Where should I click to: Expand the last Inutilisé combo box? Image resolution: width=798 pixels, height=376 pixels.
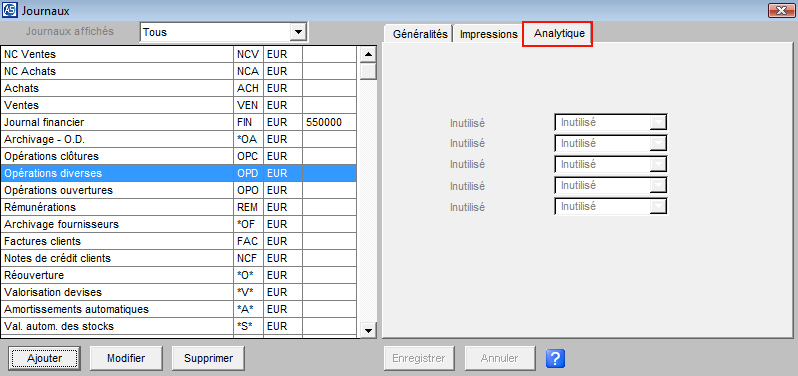coord(658,207)
